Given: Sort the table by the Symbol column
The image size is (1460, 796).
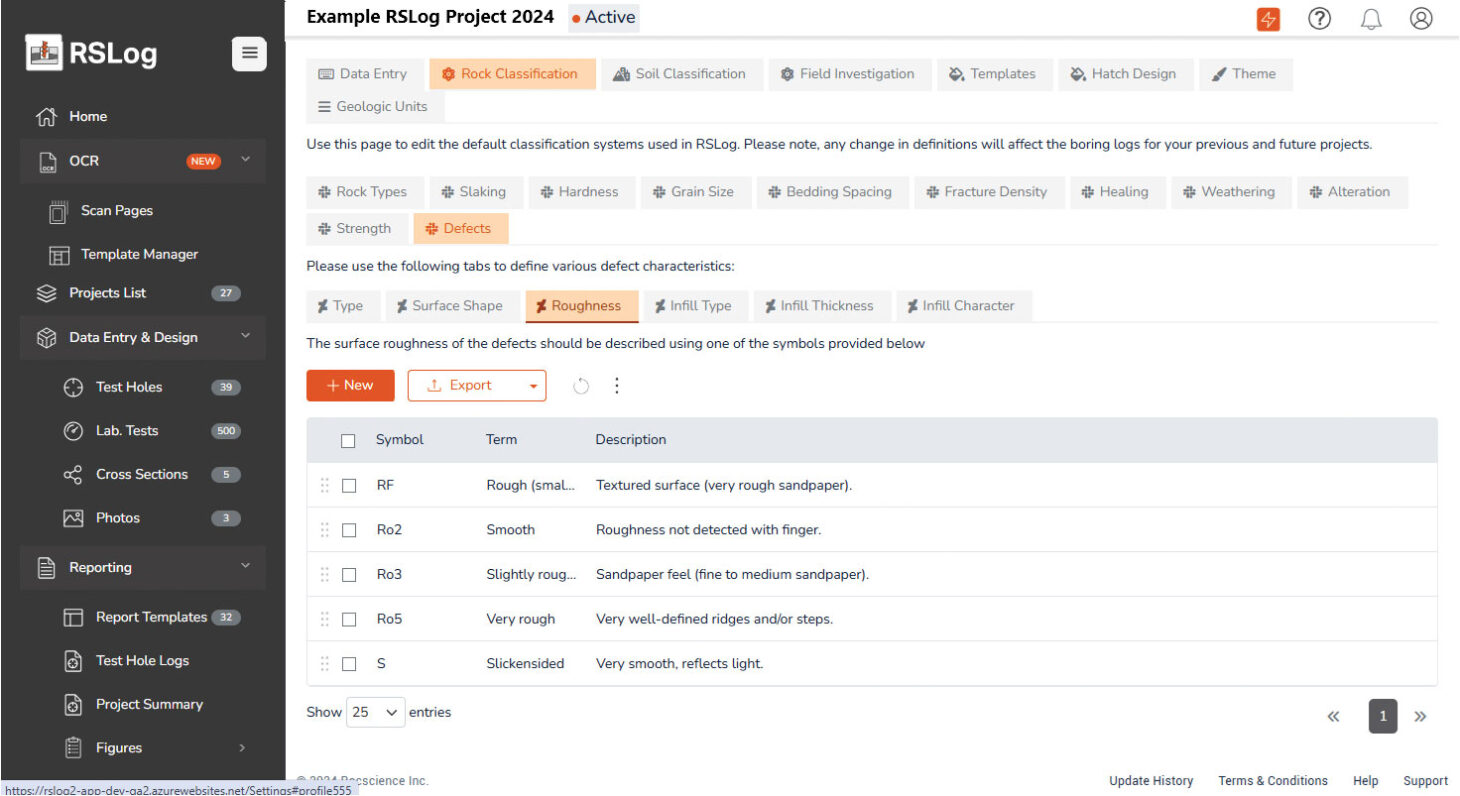Looking at the screenshot, I should [400, 440].
